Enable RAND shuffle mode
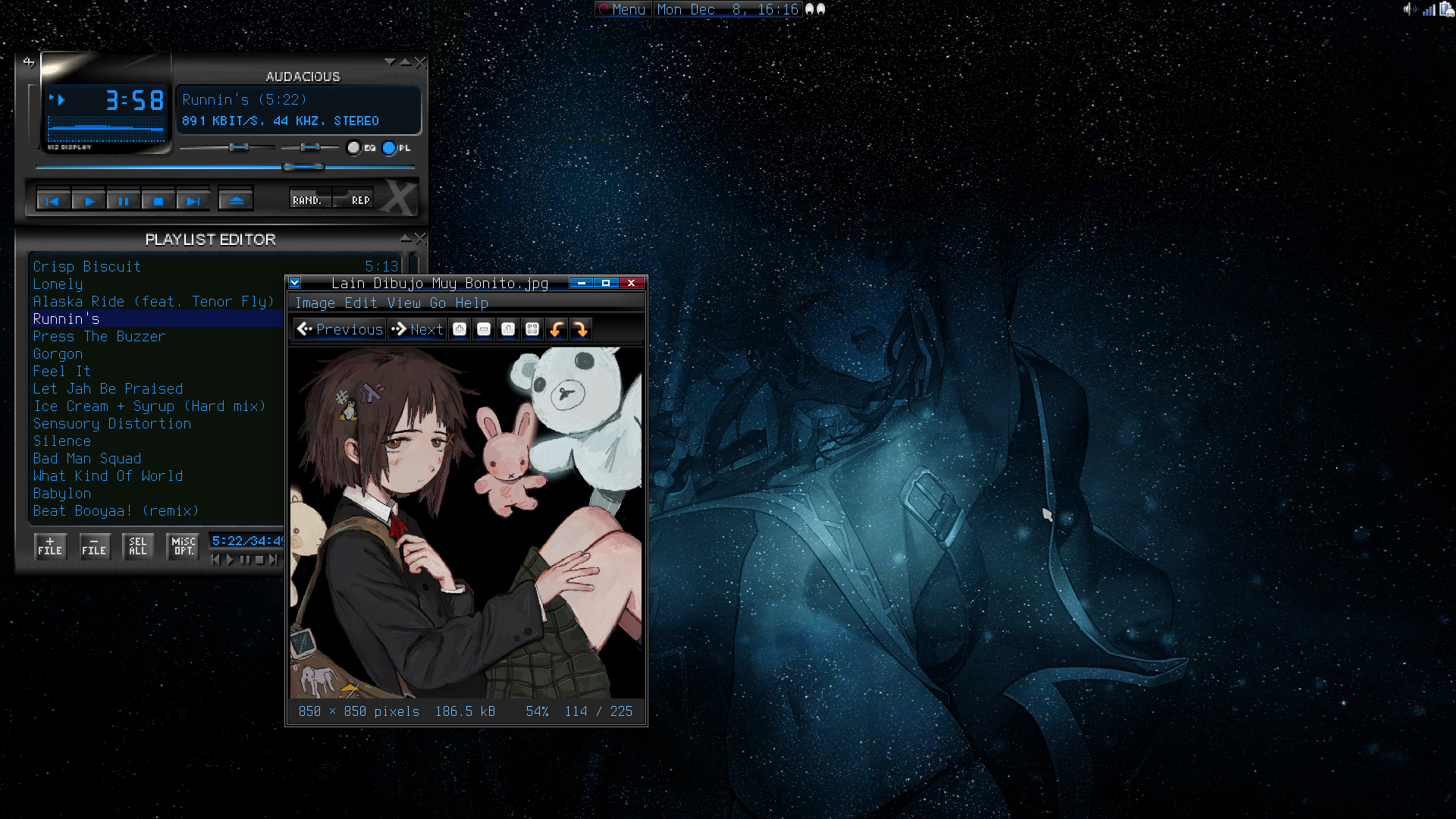1456x819 pixels. click(x=309, y=200)
